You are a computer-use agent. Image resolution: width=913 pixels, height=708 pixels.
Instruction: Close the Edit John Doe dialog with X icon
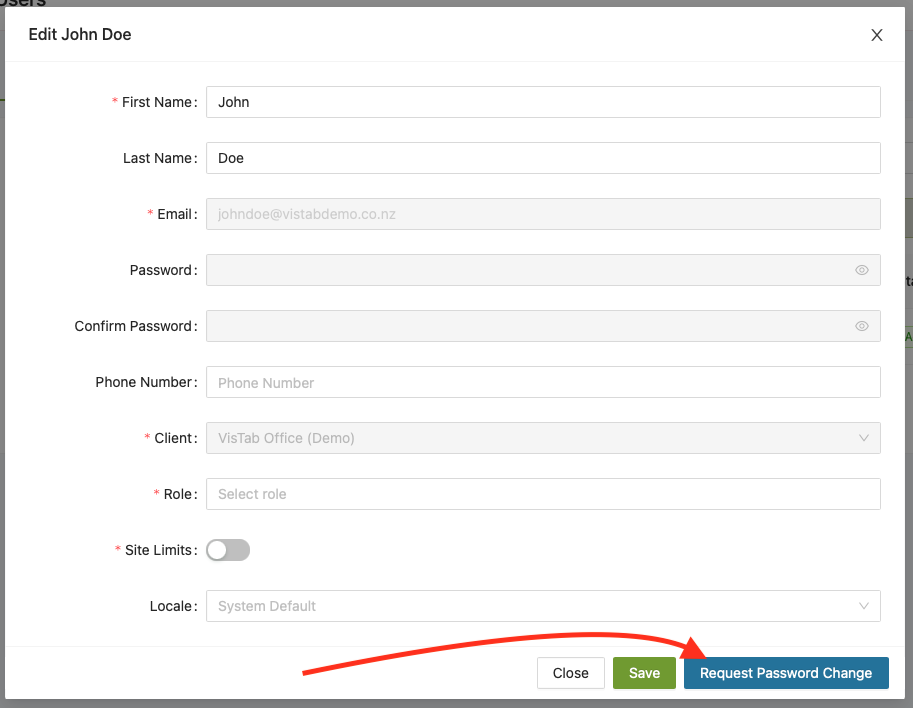tap(877, 35)
